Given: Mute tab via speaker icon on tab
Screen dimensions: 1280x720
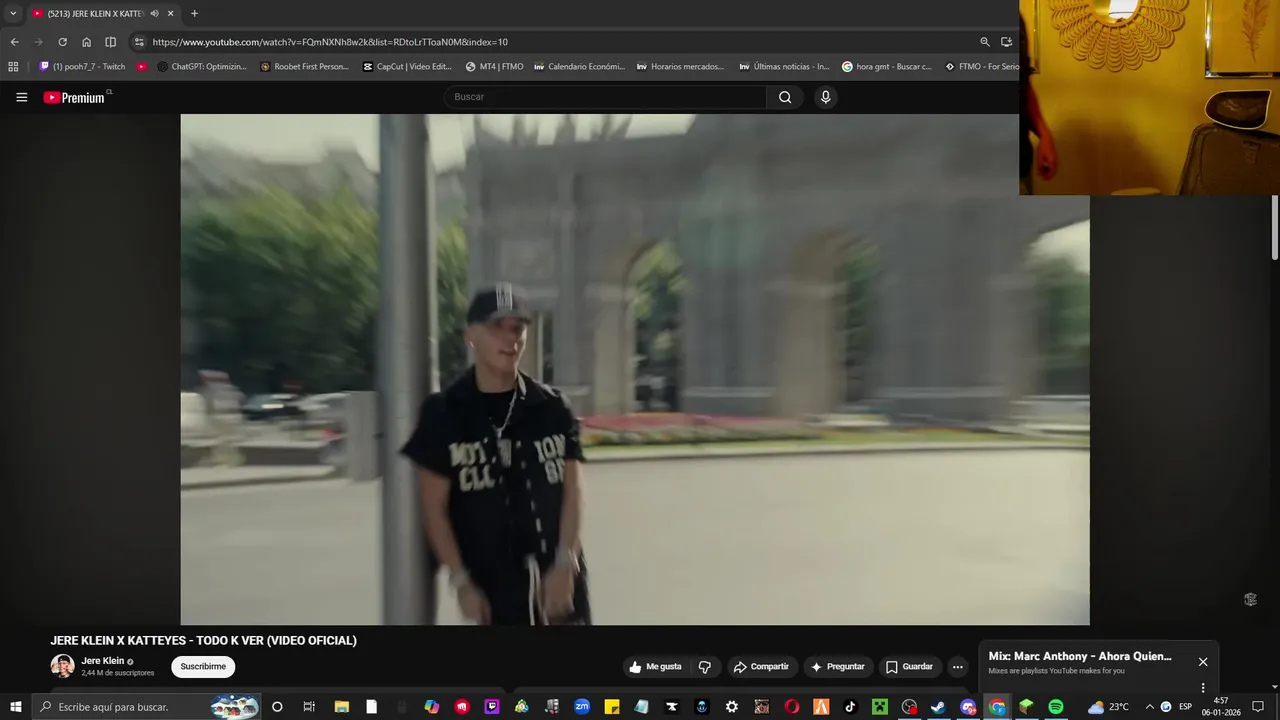Looking at the screenshot, I should pyautogui.click(x=155, y=14).
